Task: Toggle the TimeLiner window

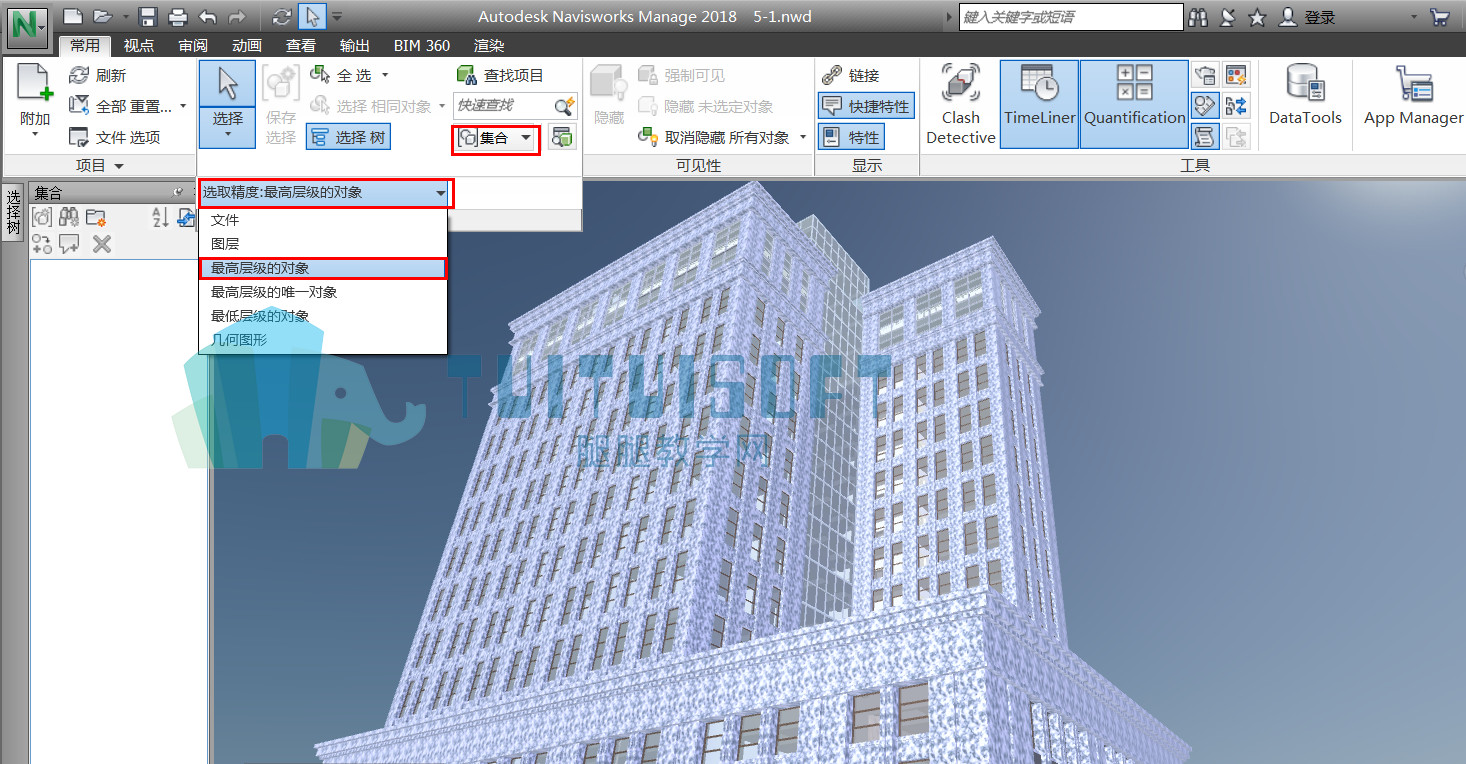Action: (1039, 104)
